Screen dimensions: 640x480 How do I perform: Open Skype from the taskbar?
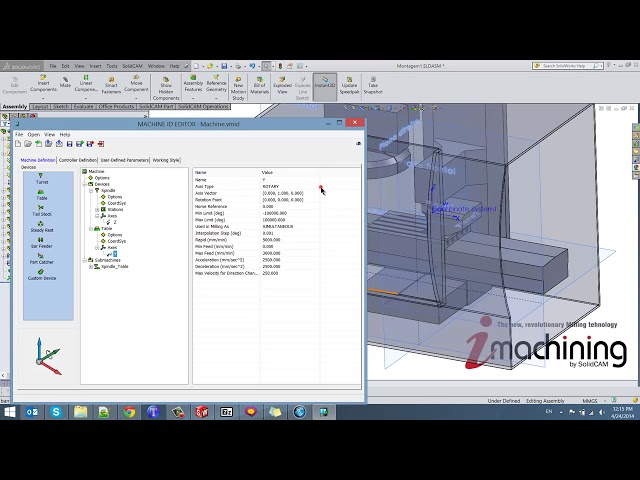[56, 412]
